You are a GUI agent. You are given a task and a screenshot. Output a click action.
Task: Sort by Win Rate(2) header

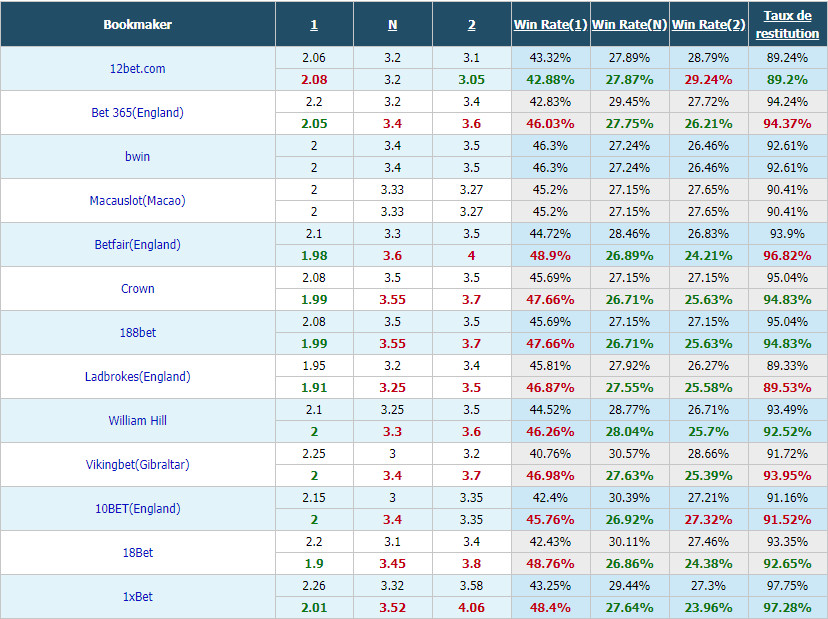tap(708, 24)
